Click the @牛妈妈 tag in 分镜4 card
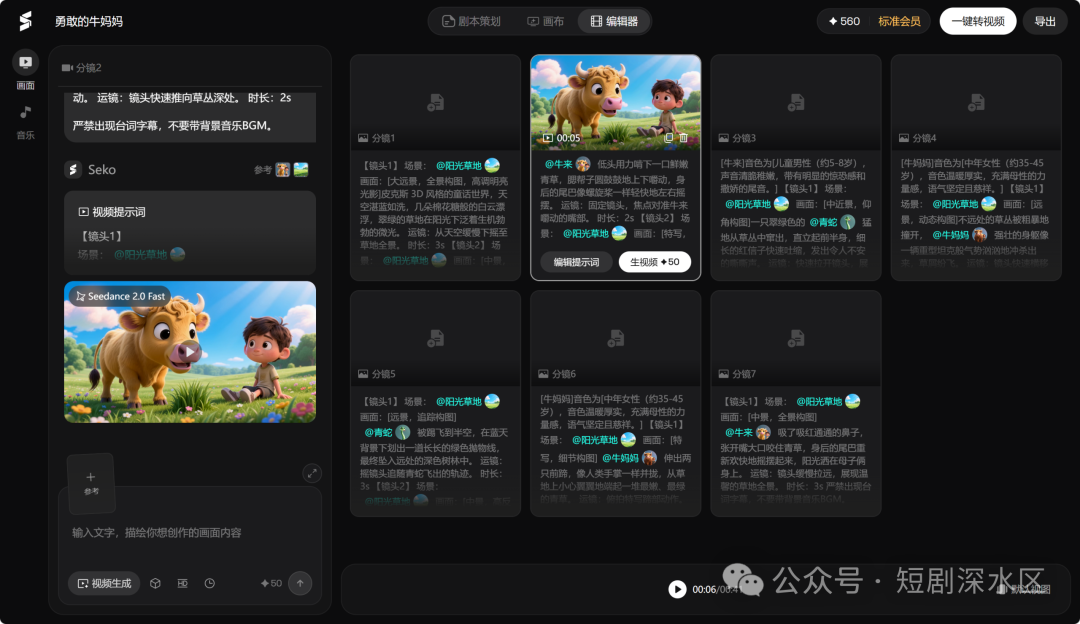The image size is (1080, 624). 951,235
